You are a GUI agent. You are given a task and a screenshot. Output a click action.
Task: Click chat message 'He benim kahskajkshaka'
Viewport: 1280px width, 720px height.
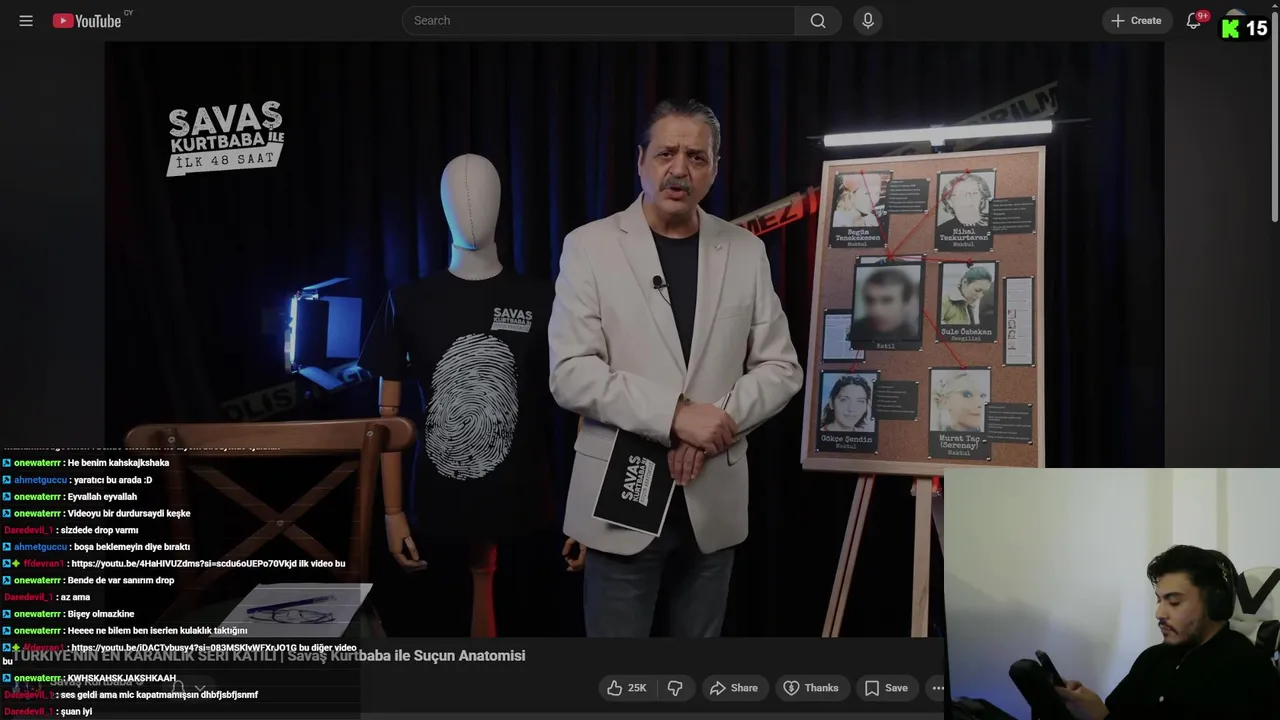[118, 463]
